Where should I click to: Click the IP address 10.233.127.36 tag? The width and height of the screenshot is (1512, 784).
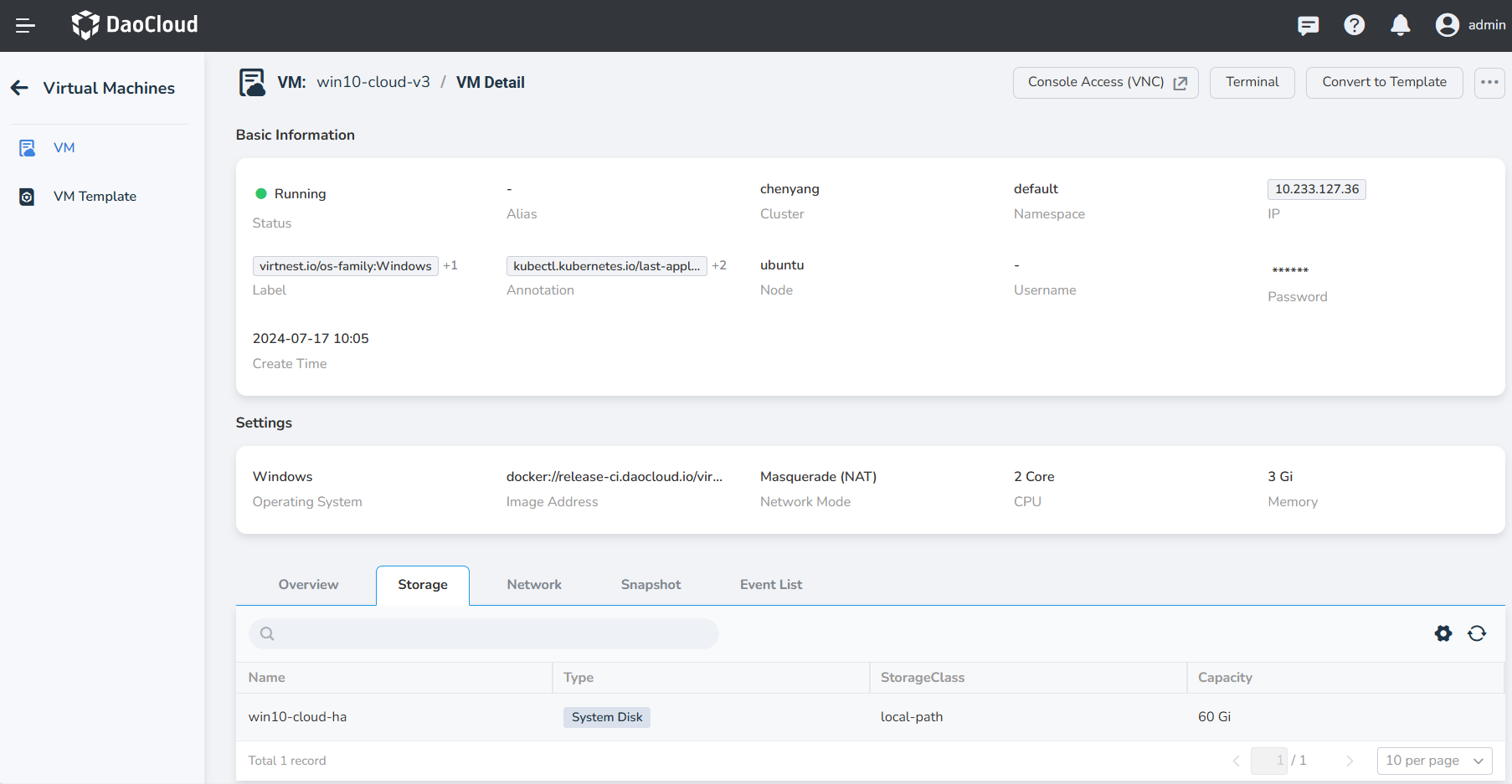click(1316, 189)
